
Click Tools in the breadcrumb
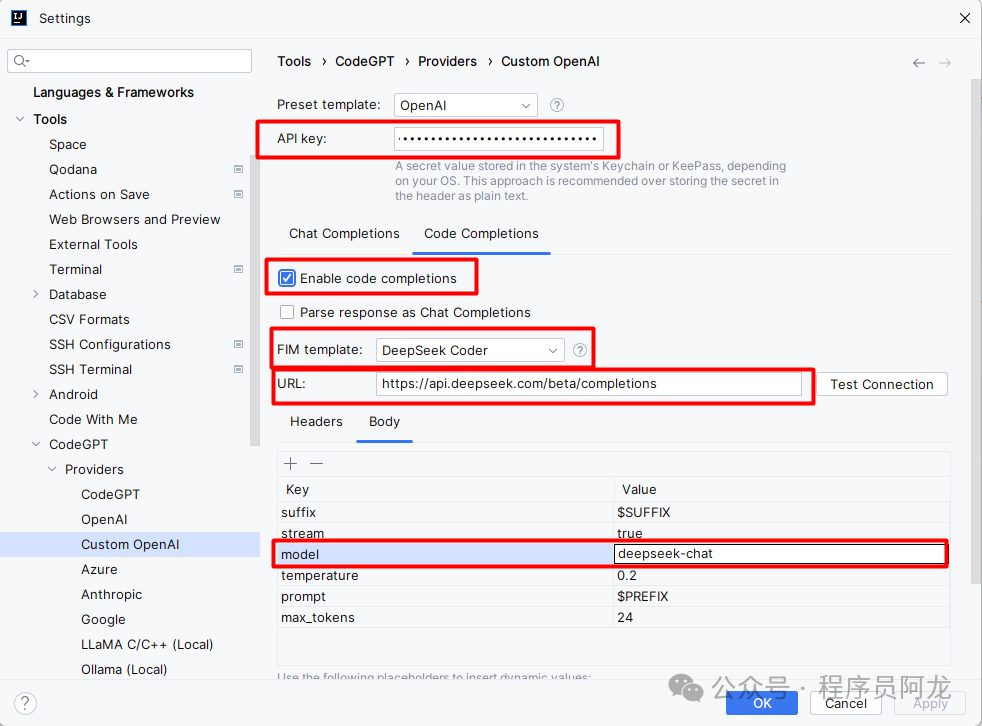pyautogui.click(x=294, y=61)
